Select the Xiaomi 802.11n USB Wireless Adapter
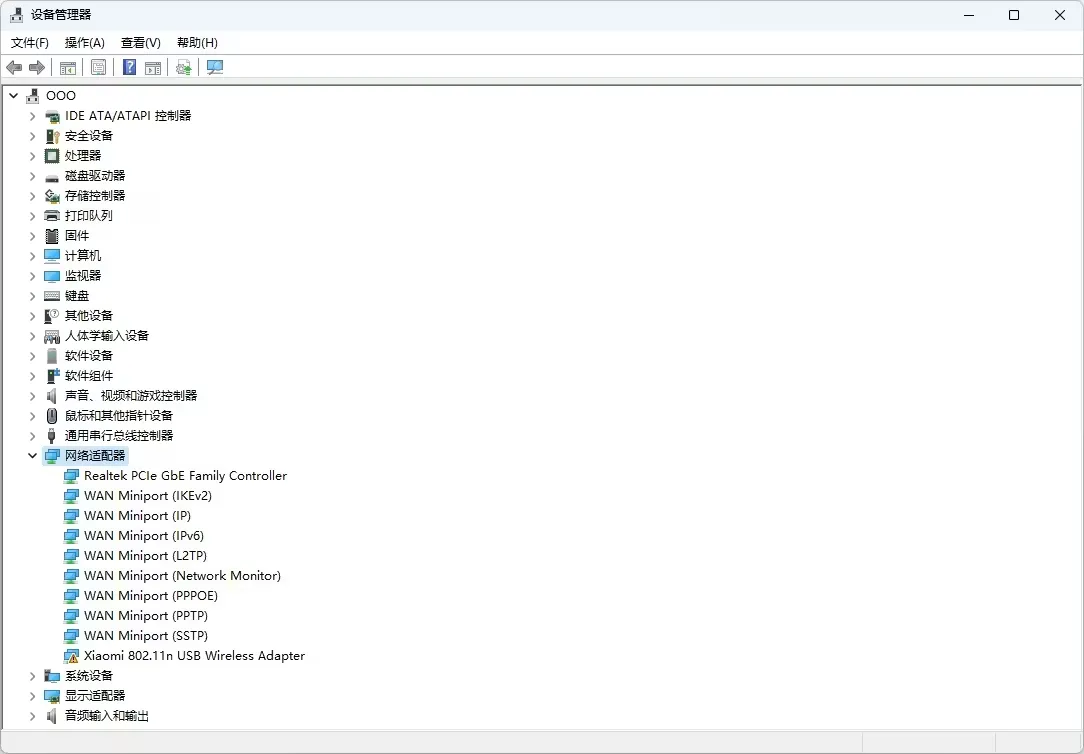The height and width of the screenshot is (754, 1084). [x=194, y=656]
